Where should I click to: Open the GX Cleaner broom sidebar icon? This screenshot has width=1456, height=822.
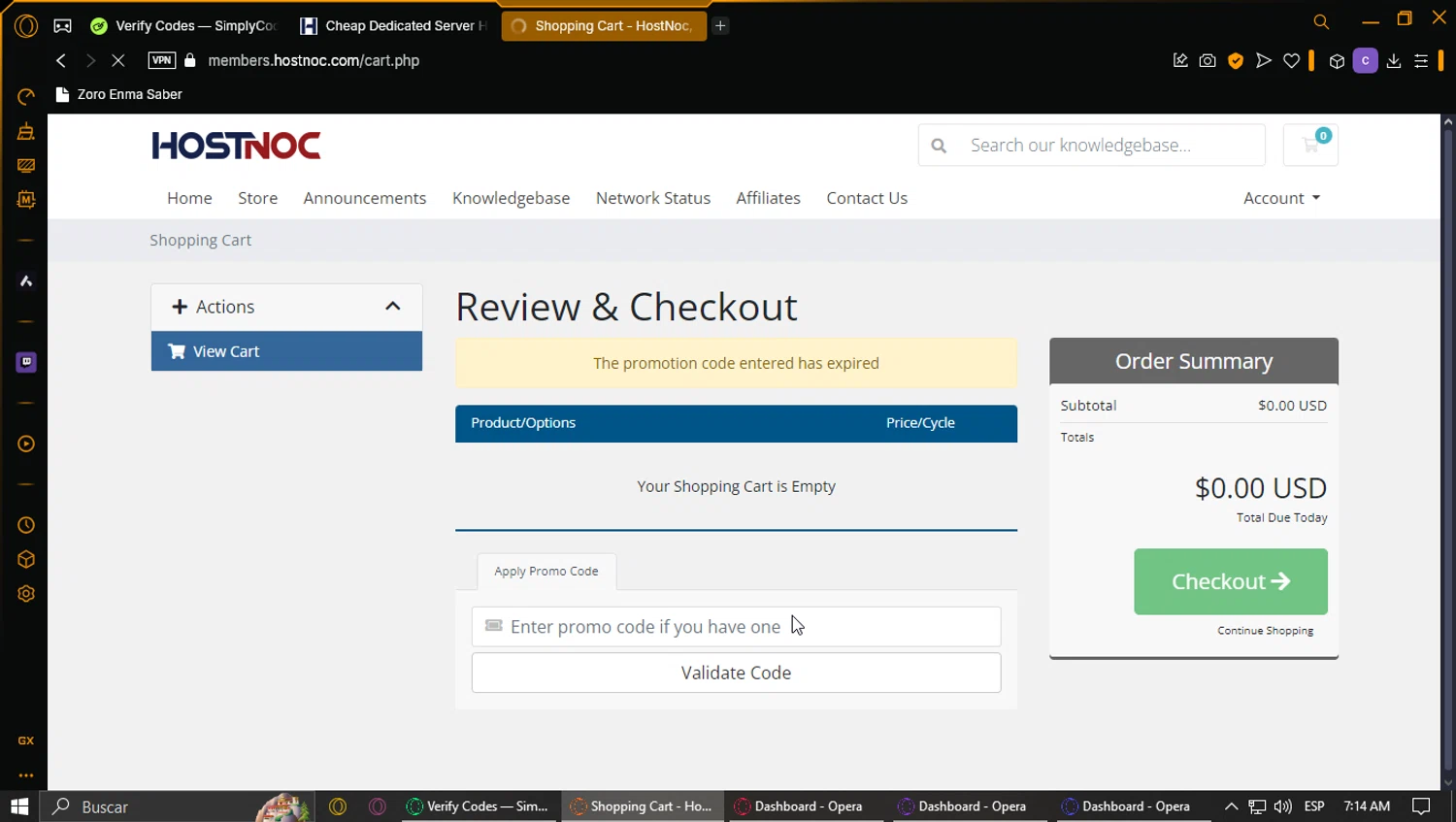point(26,131)
